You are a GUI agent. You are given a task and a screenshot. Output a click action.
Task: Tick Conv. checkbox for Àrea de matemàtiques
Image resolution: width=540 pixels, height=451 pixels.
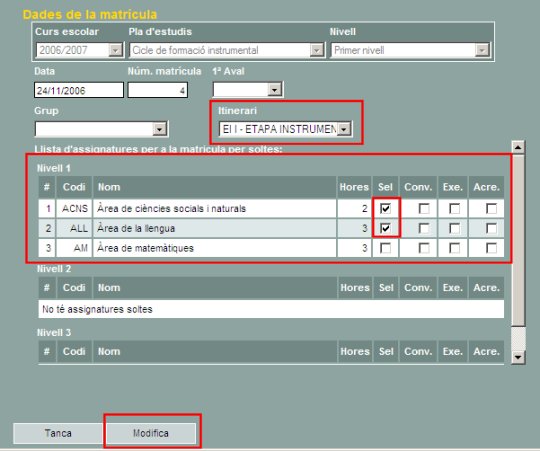coord(424,248)
